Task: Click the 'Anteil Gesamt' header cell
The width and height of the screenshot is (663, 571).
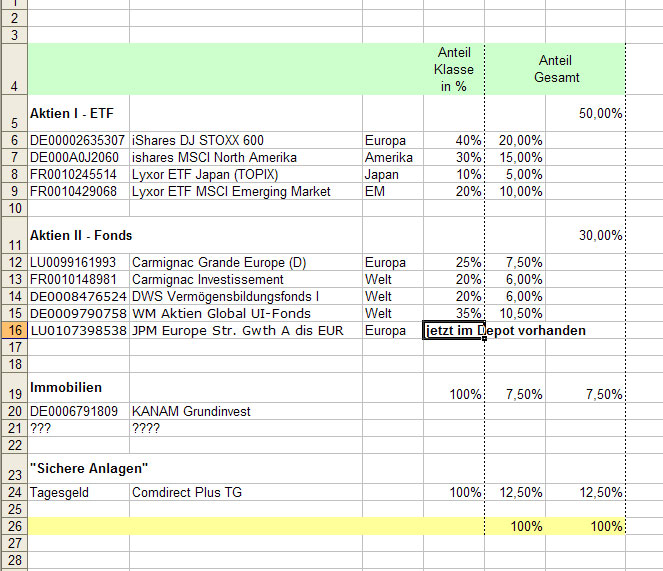Action: click(x=558, y=69)
